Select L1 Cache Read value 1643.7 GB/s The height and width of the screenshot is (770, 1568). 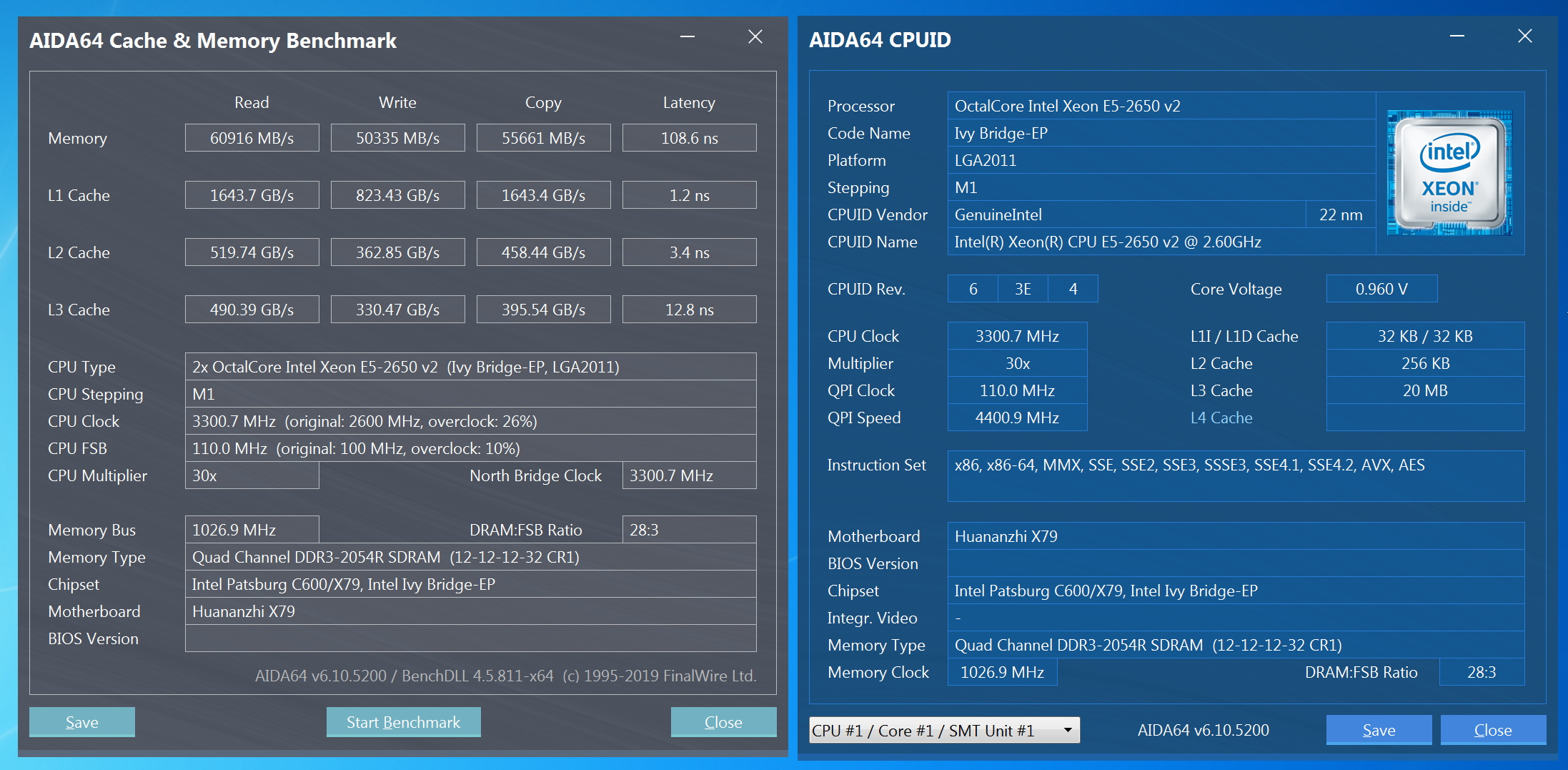click(x=252, y=195)
